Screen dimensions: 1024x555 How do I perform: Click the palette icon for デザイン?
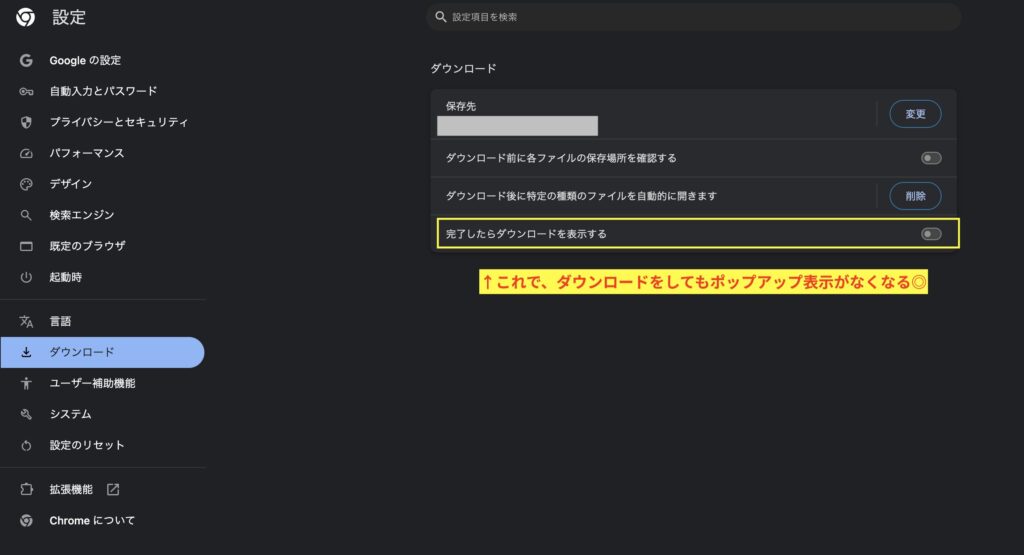(x=27, y=184)
